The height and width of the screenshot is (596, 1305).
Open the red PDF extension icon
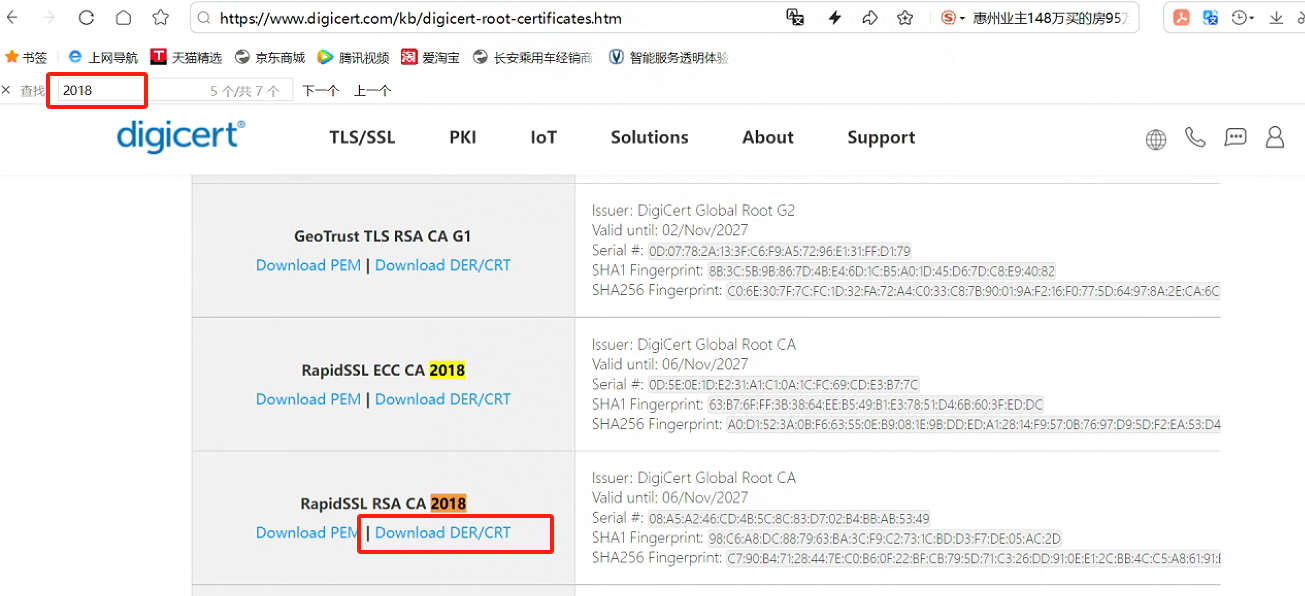click(x=1181, y=18)
